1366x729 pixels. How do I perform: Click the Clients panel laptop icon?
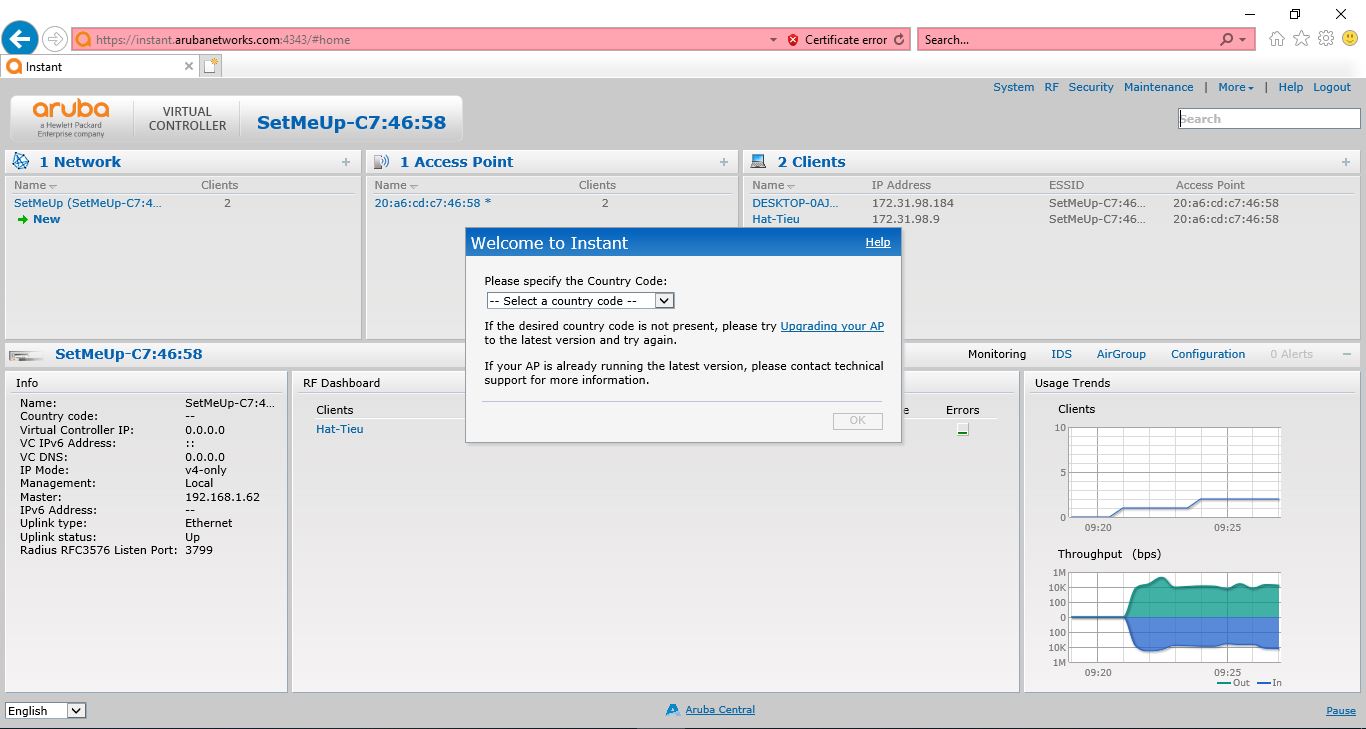pos(758,161)
